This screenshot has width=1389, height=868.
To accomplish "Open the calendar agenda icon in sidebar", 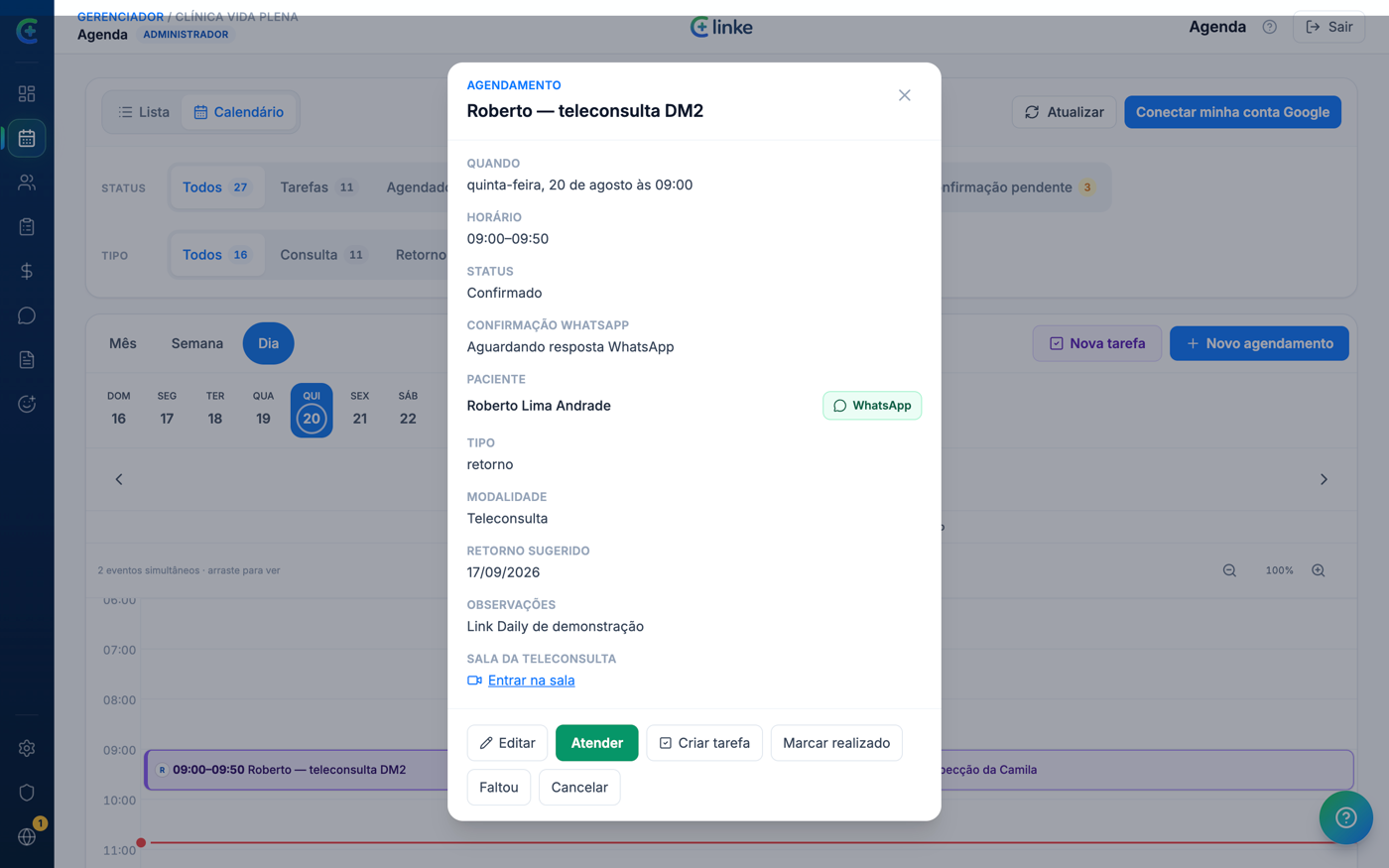I will coord(27,138).
